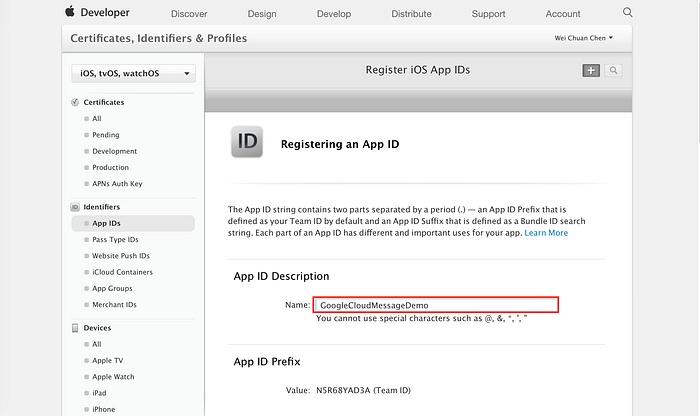The width and height of the screenshot is (700, 416).
Task: Select All under Certificates
Action: click(x=97, y=119)
